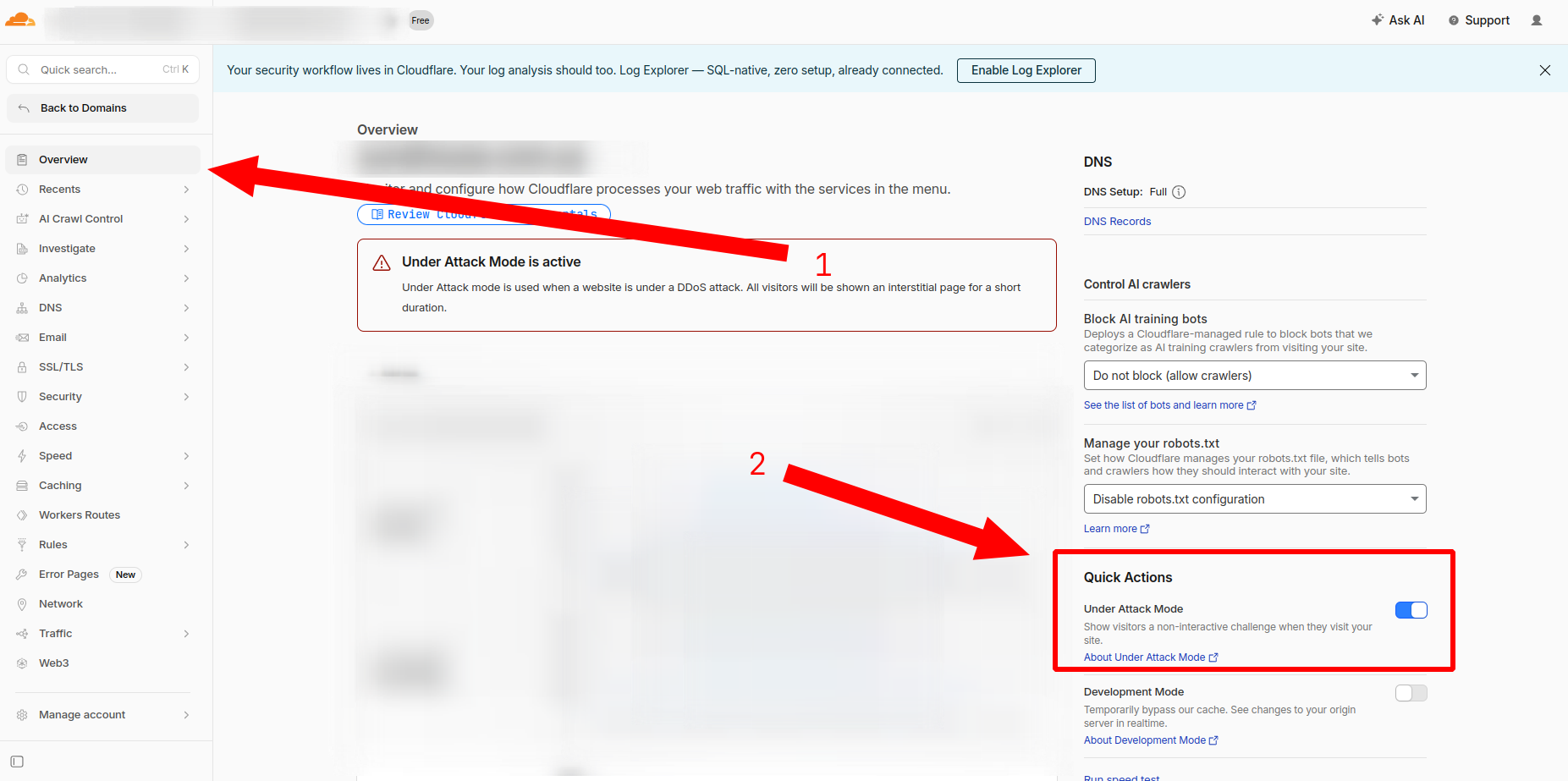Expand the Speed menu chevron
The image size is (1568, 781).
pyautogui.click(x=186, y=456)
